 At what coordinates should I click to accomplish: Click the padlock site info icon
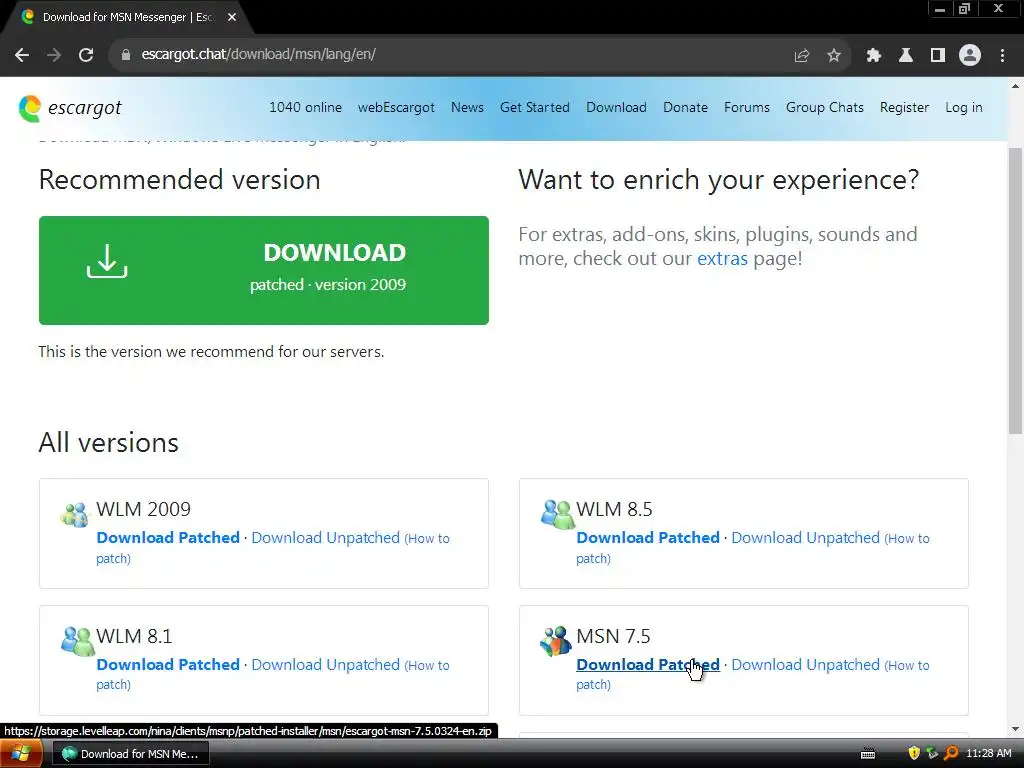coord(125,55)
